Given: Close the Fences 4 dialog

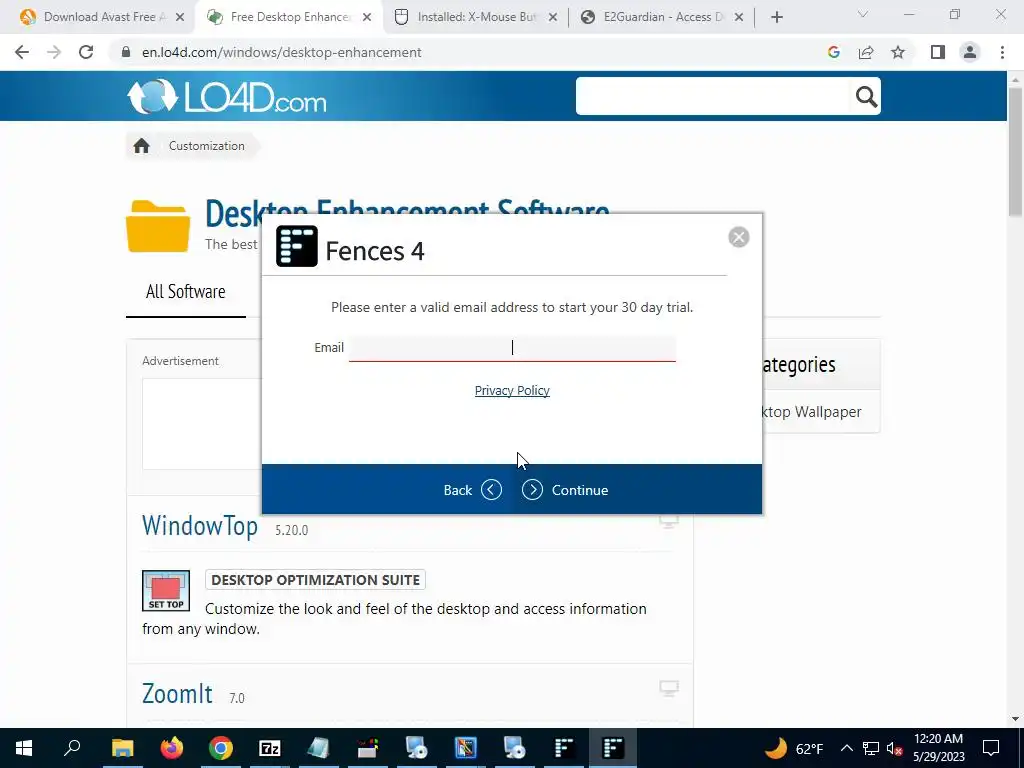Looking at the screenshot, I should [x=739, y=237].
